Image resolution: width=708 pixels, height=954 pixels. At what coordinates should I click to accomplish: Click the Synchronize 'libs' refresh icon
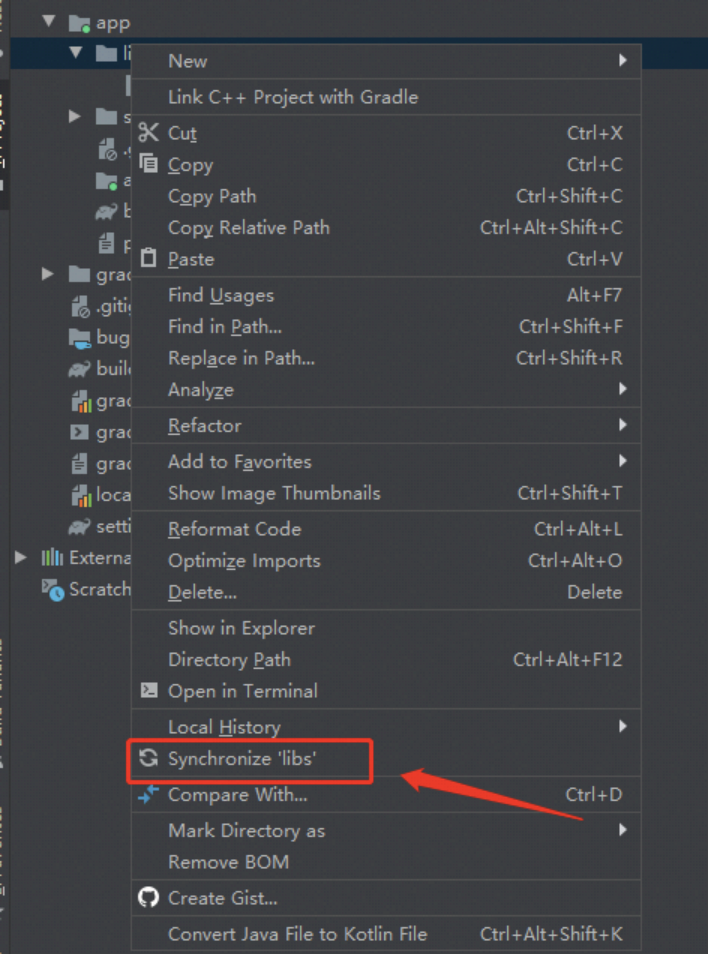point(148,758)
